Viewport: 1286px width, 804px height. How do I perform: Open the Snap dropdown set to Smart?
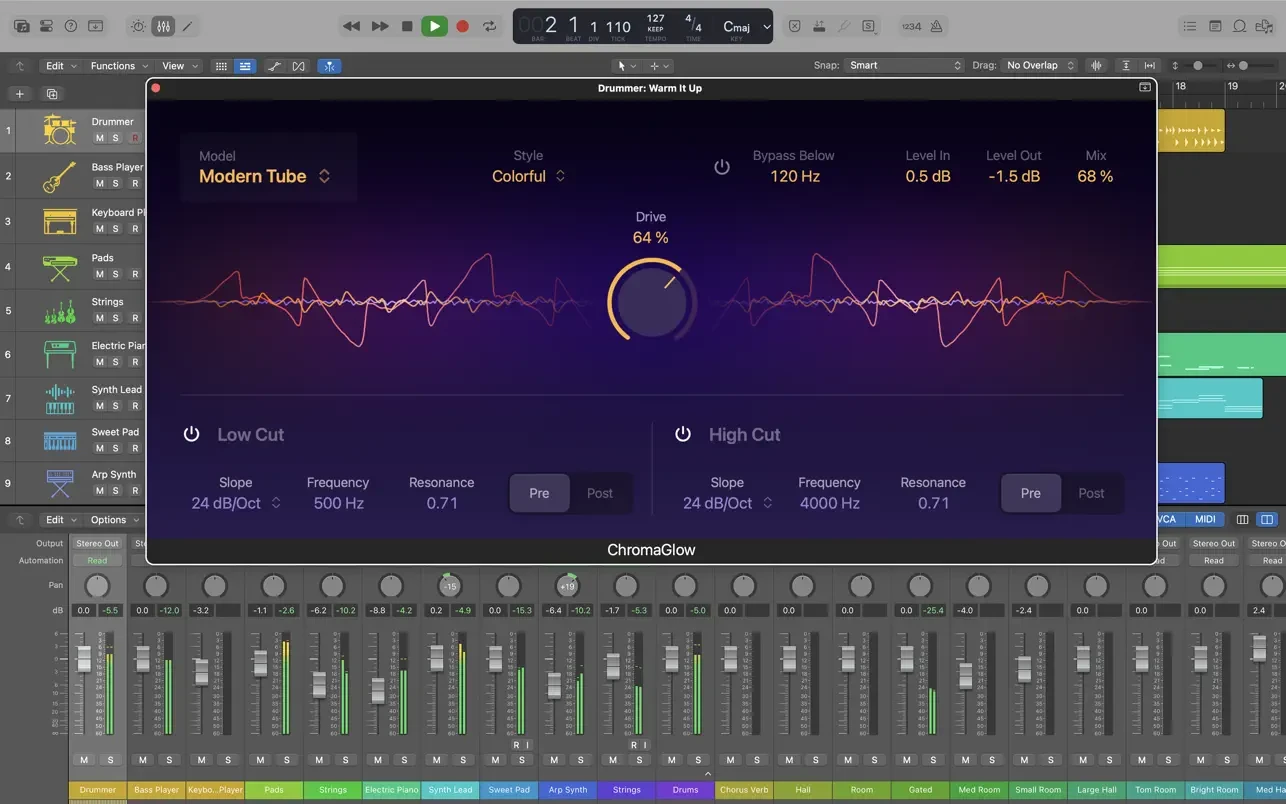click(904, 66)
